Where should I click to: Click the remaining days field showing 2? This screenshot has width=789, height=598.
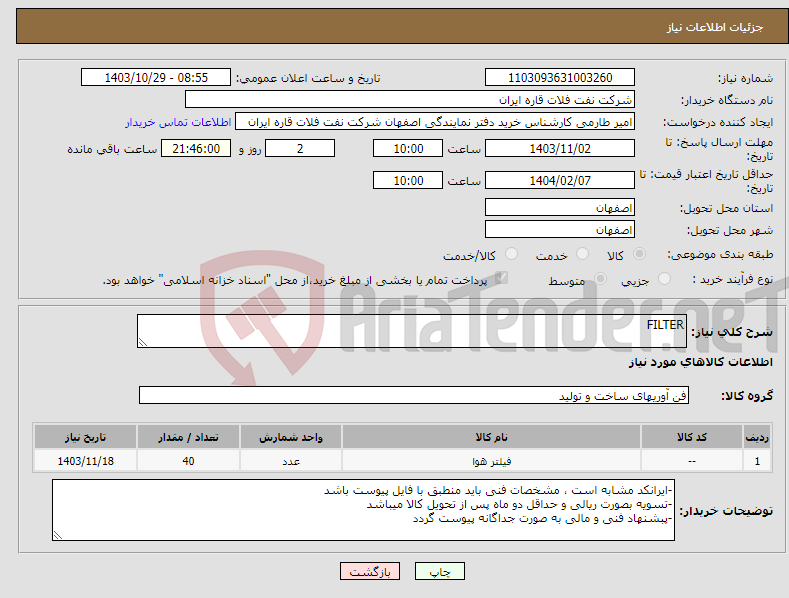[x=300, y=148]
